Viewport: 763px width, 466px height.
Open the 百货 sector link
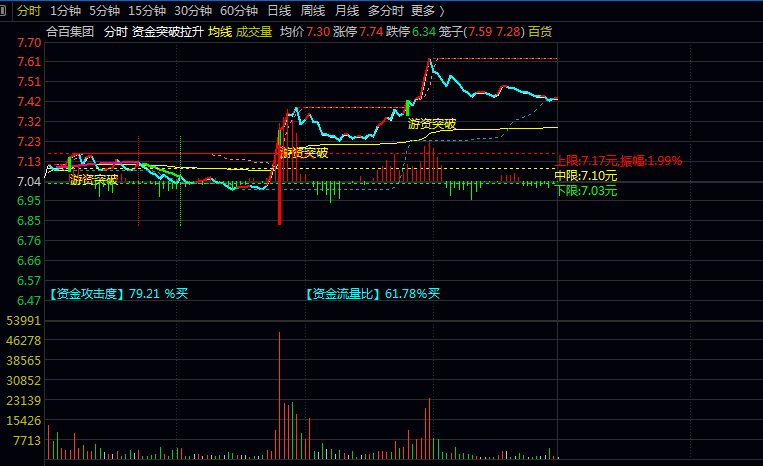(540, 32)
